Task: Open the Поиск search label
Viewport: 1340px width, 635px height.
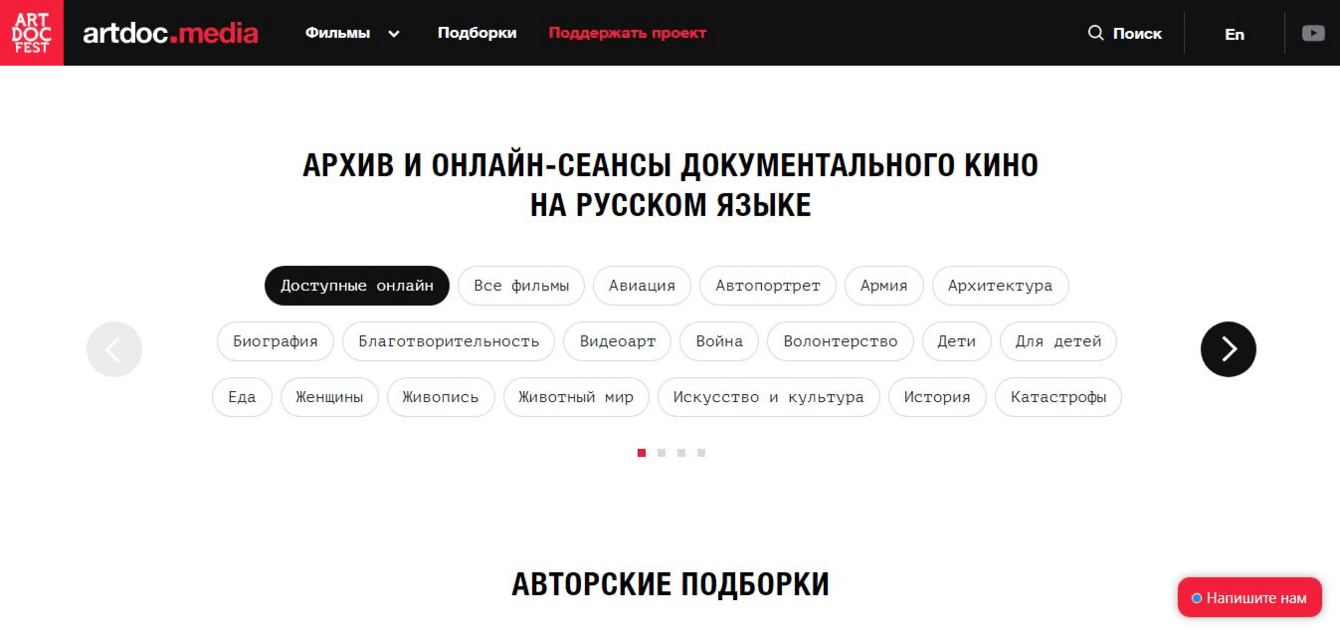Action: [x=1137, y=33]
